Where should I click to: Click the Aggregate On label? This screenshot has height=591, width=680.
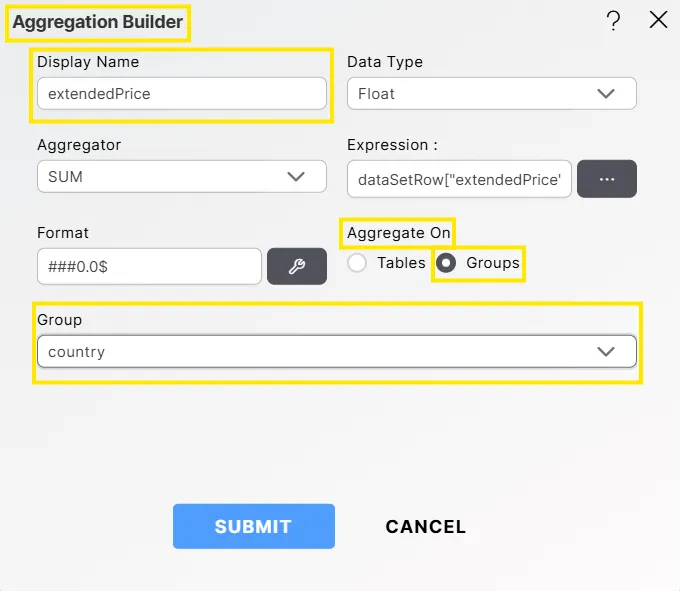[398, 233]
